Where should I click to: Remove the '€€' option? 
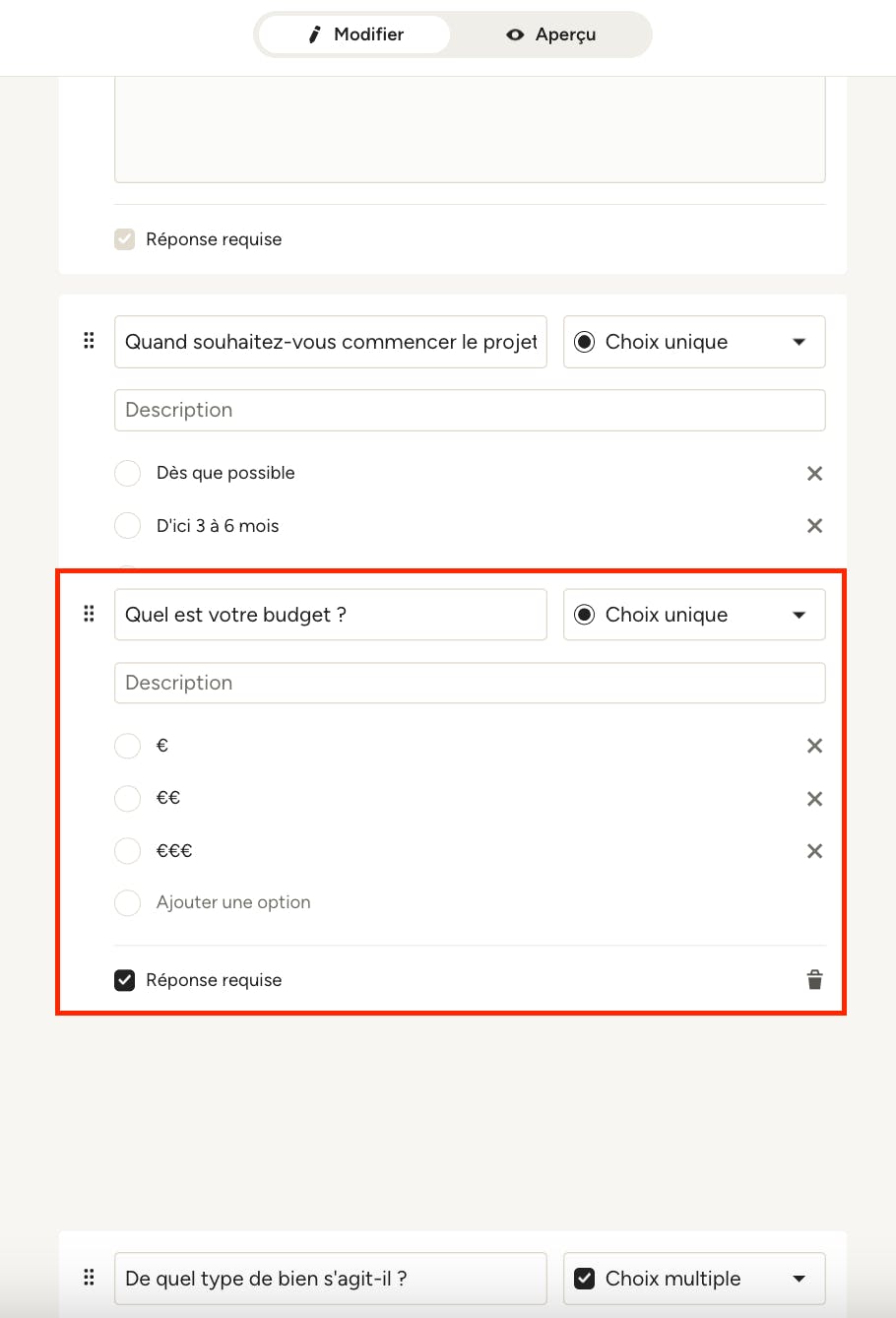pyautogui.click(x=814, y=799)
